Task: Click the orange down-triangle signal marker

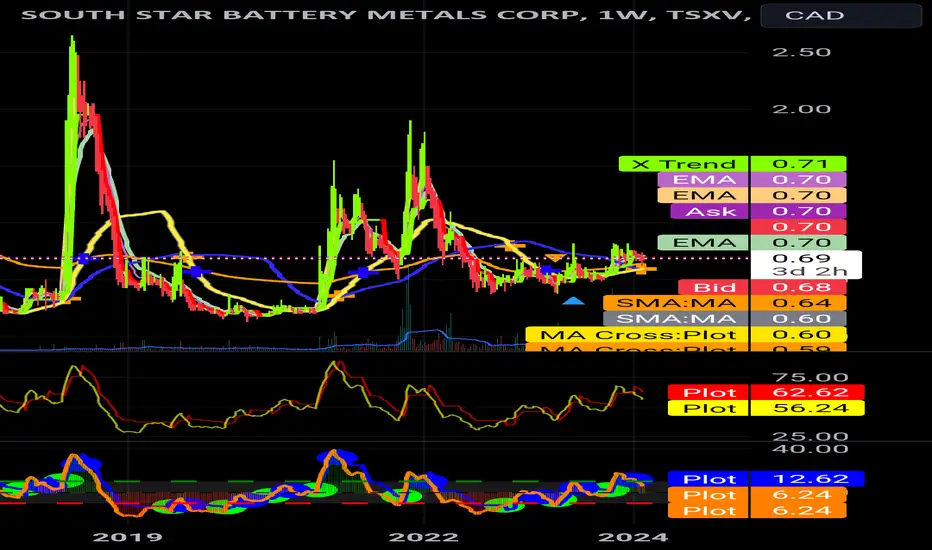Action: (554, 258)
